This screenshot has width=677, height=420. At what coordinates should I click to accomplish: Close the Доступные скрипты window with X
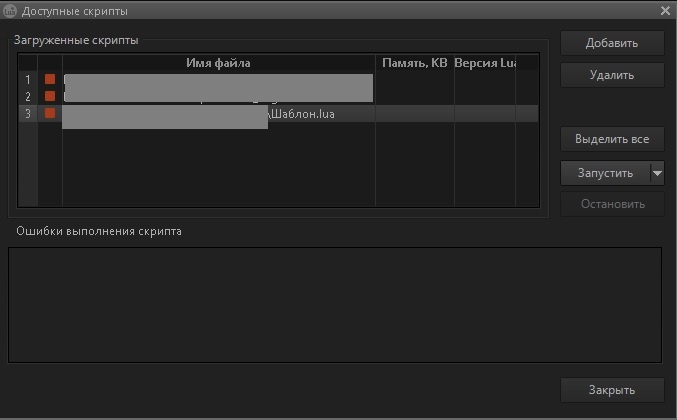665,10
